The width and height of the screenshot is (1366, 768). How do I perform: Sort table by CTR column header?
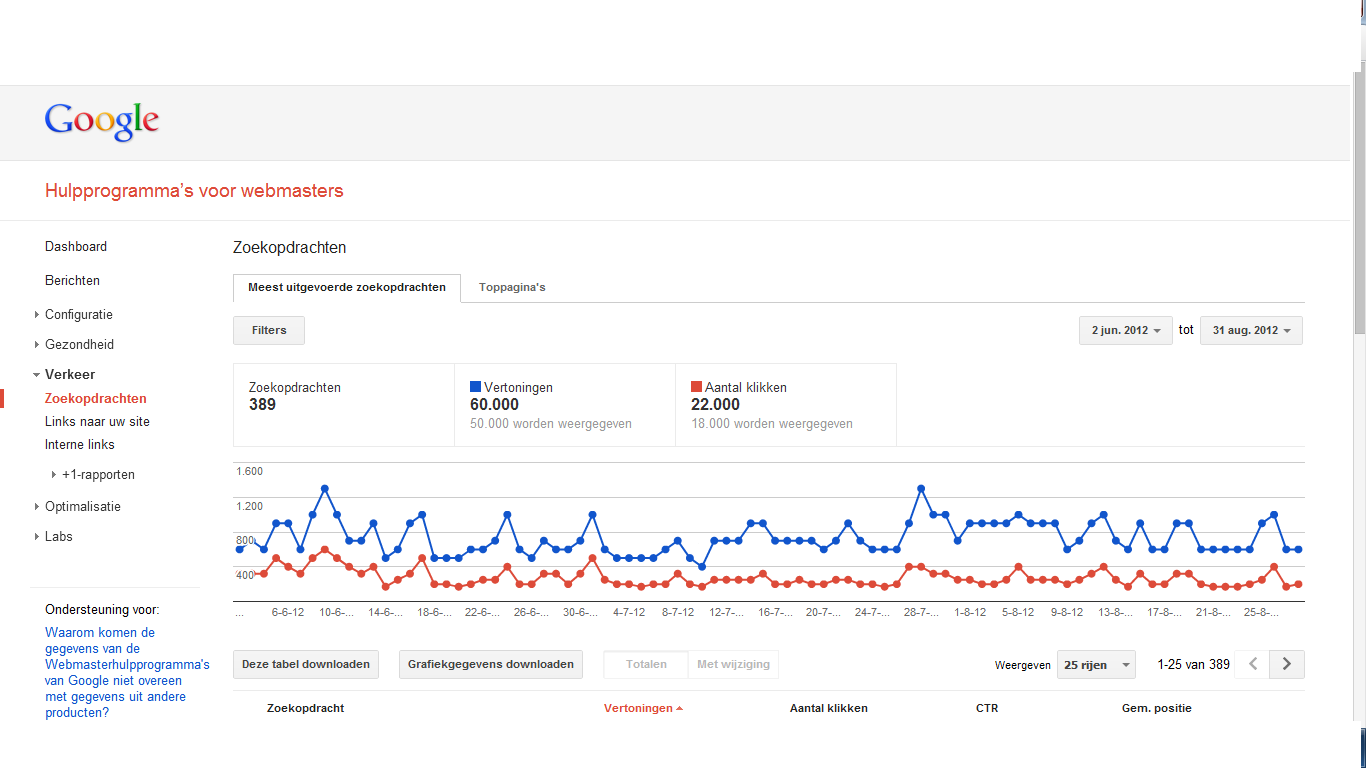(987, 708)
